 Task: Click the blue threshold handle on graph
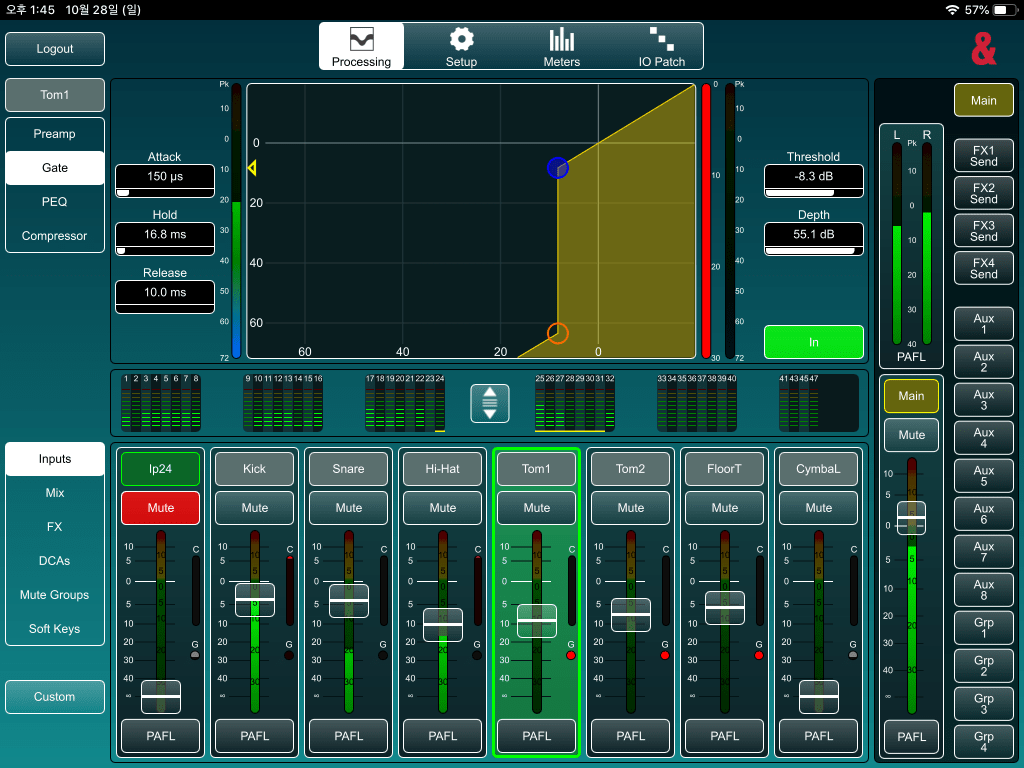[558, 168]
